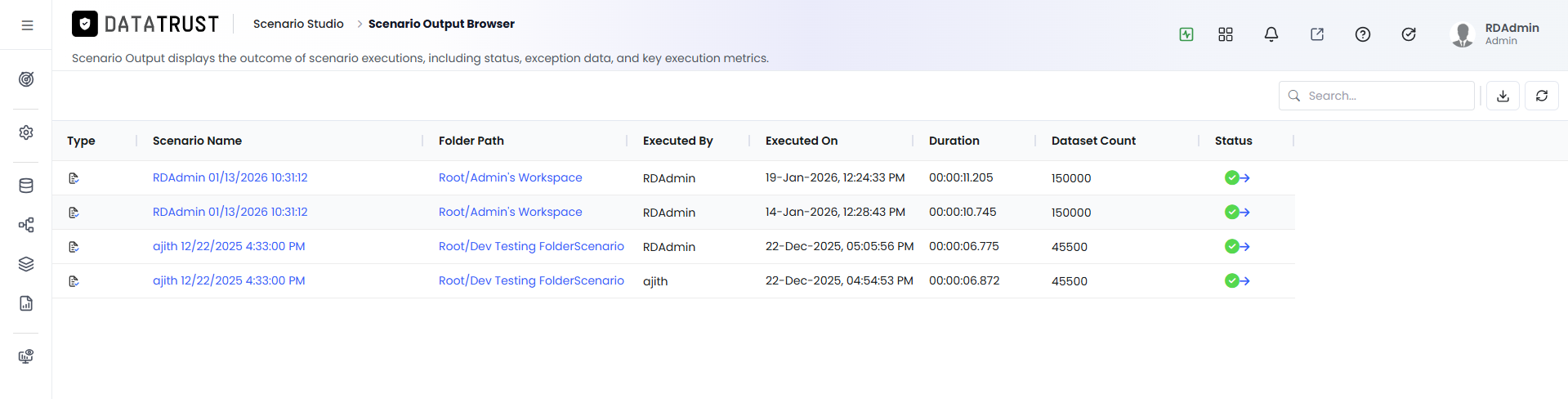Select the duration 00:00:06.872 cell
This screenshot has width=1568, height=399.
(x=964, y=280)
